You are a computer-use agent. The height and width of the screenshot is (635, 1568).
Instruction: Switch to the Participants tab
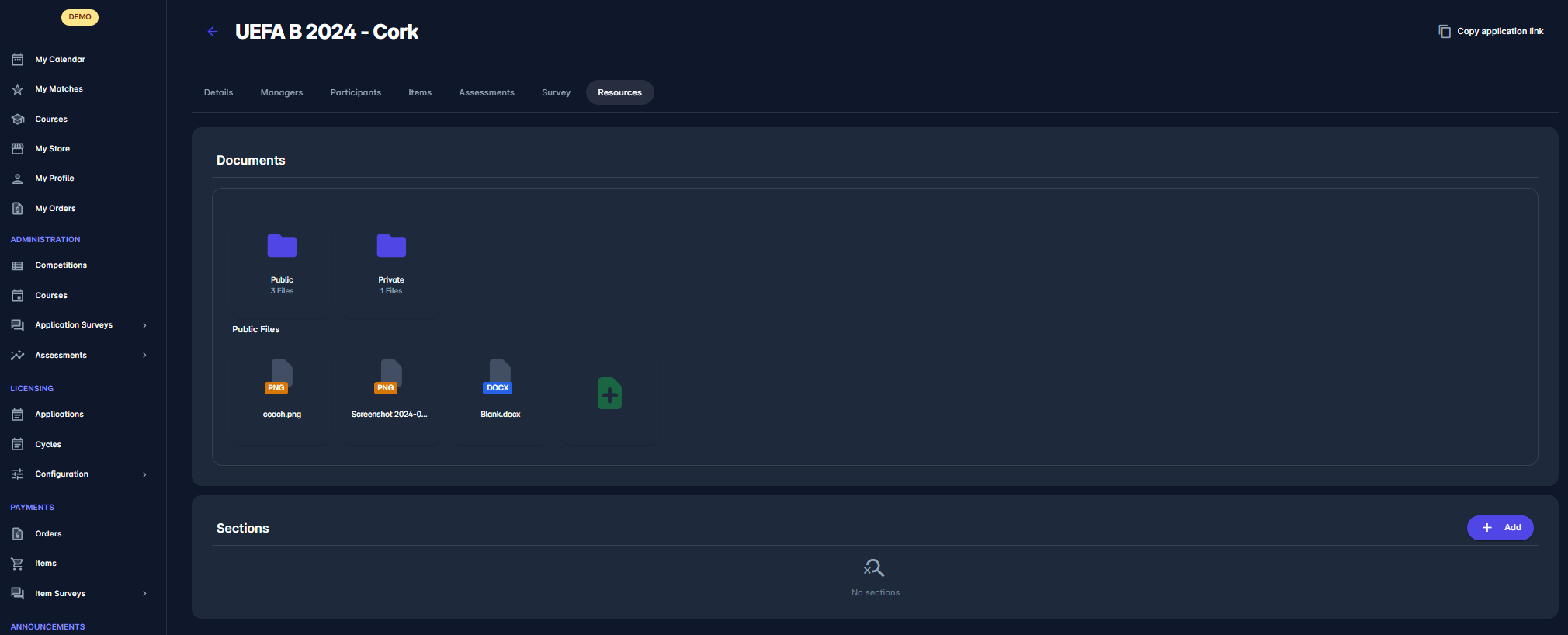click(x=356, y=92)
